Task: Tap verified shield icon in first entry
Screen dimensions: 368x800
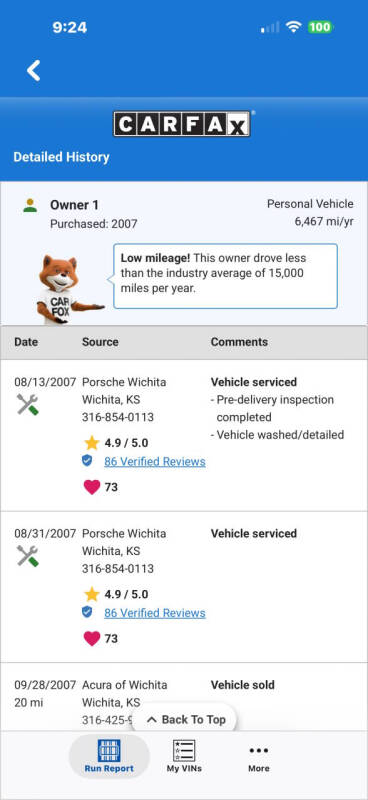Action: (x=87, y=461)
